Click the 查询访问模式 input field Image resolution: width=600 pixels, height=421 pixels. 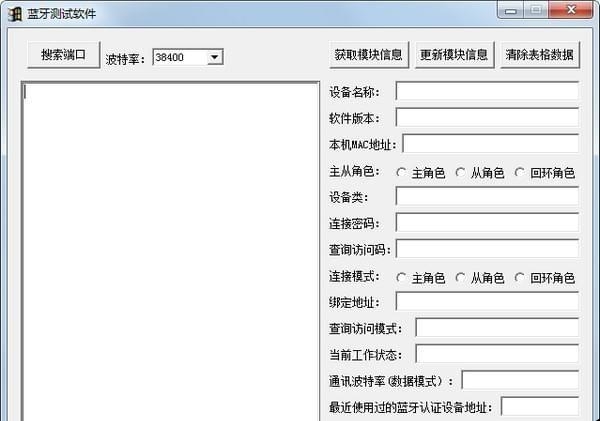[x=497, y=328]
